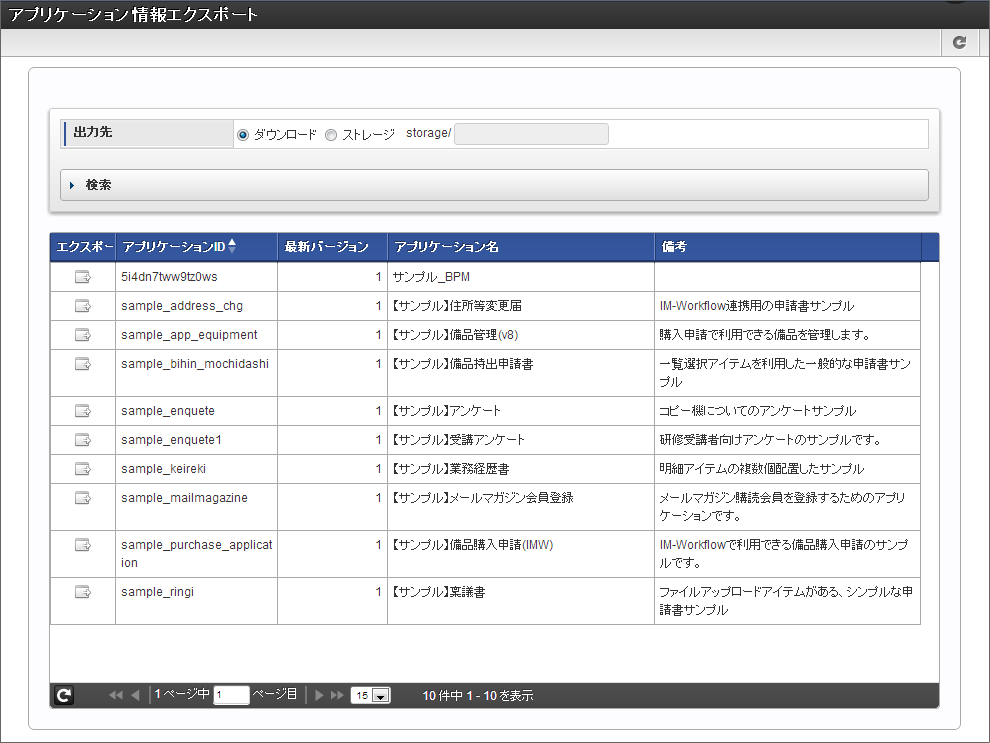Viewport: 990px width, 743px height.
Task: Click the last page arrow icon
Action: click(337, 694)
